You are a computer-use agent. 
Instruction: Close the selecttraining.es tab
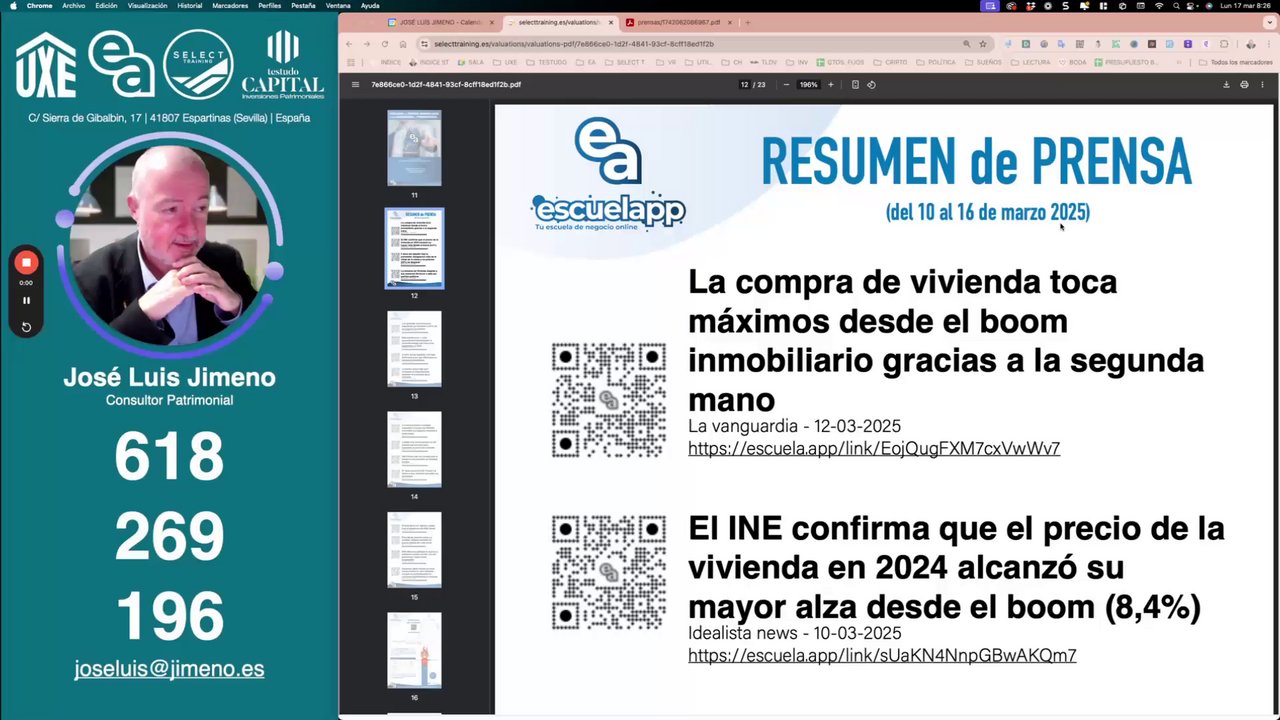(611, 22)
